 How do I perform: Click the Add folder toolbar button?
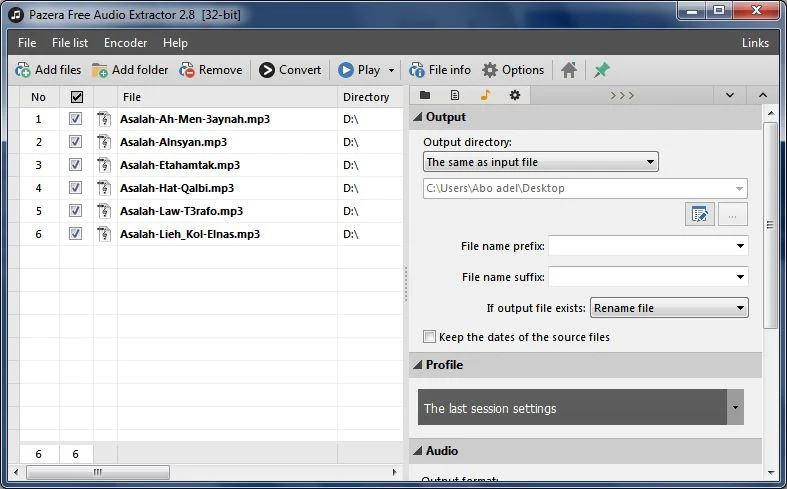pos(130,70)
